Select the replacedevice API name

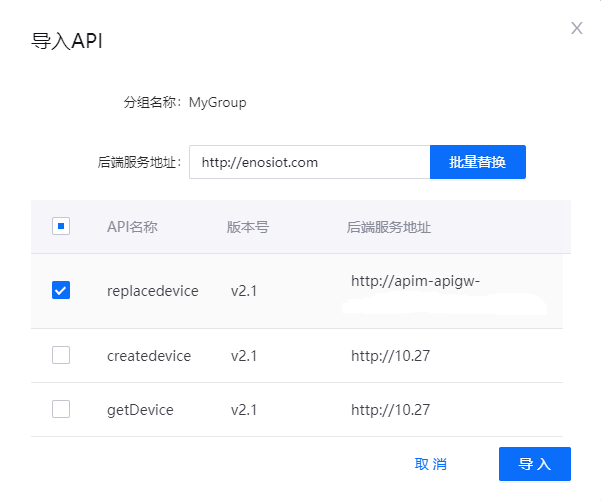coord(152,291)
